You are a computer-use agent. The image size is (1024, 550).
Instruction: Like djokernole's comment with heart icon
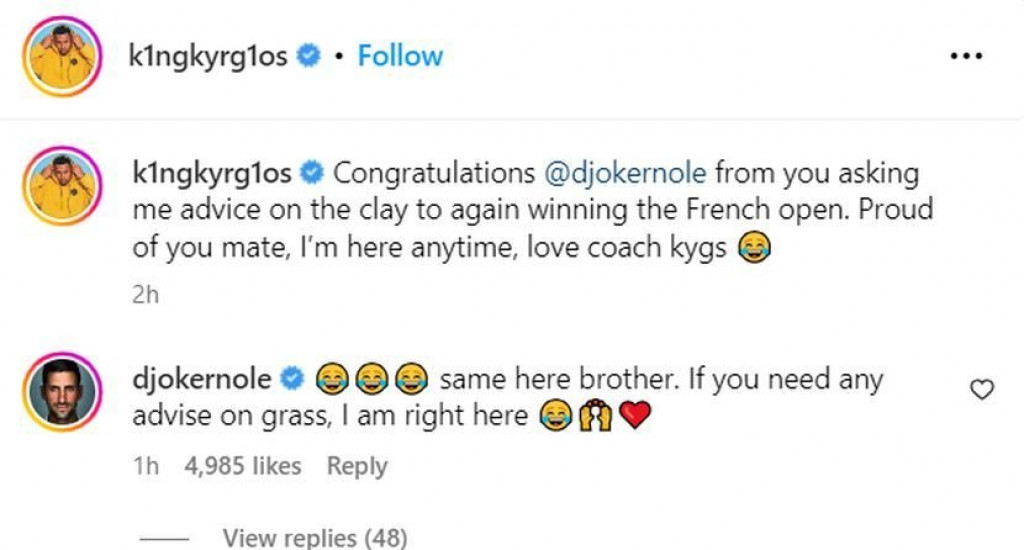(982, 390)
